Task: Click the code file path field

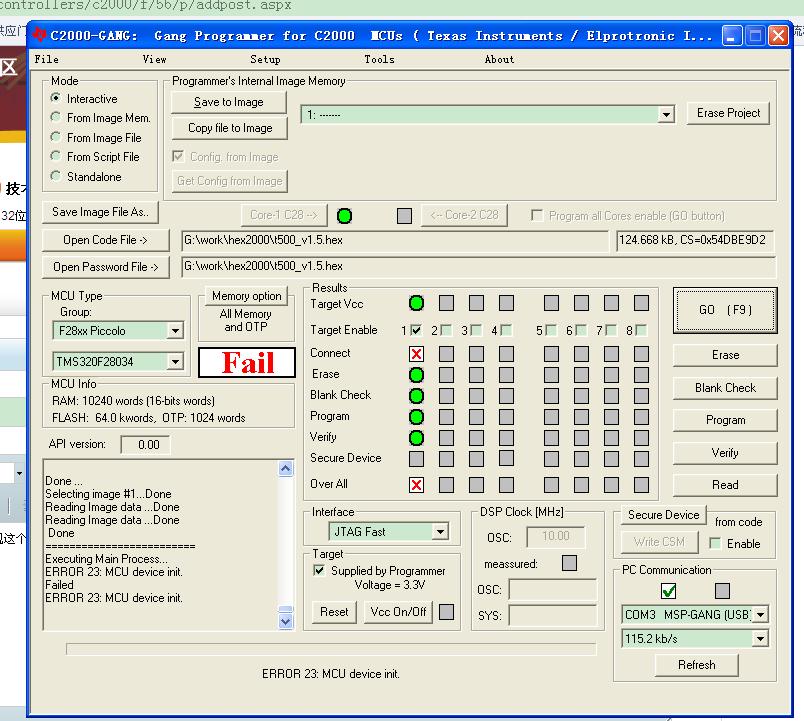Action: point(395,240)
